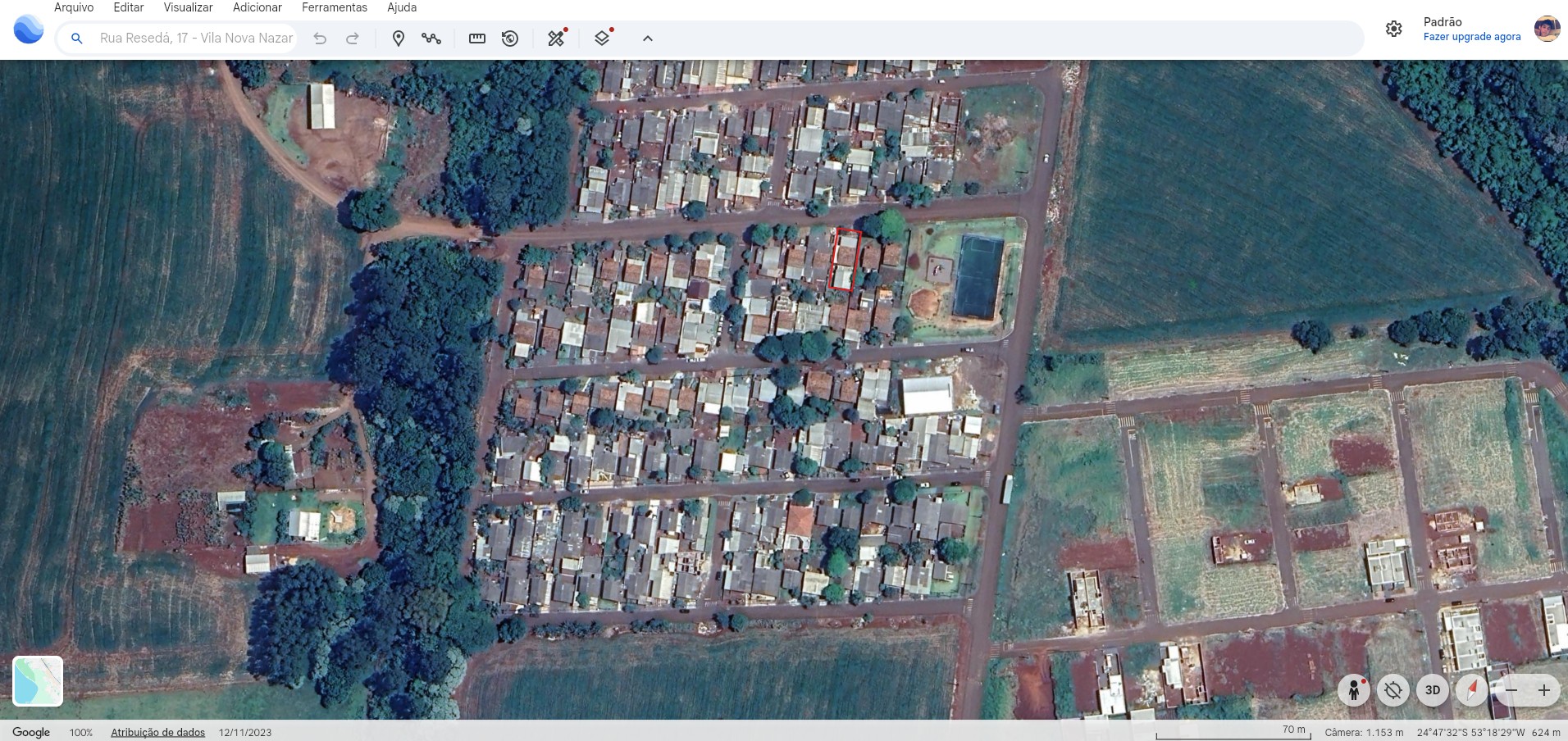Open the user account avatar

tap(1547, 29)
